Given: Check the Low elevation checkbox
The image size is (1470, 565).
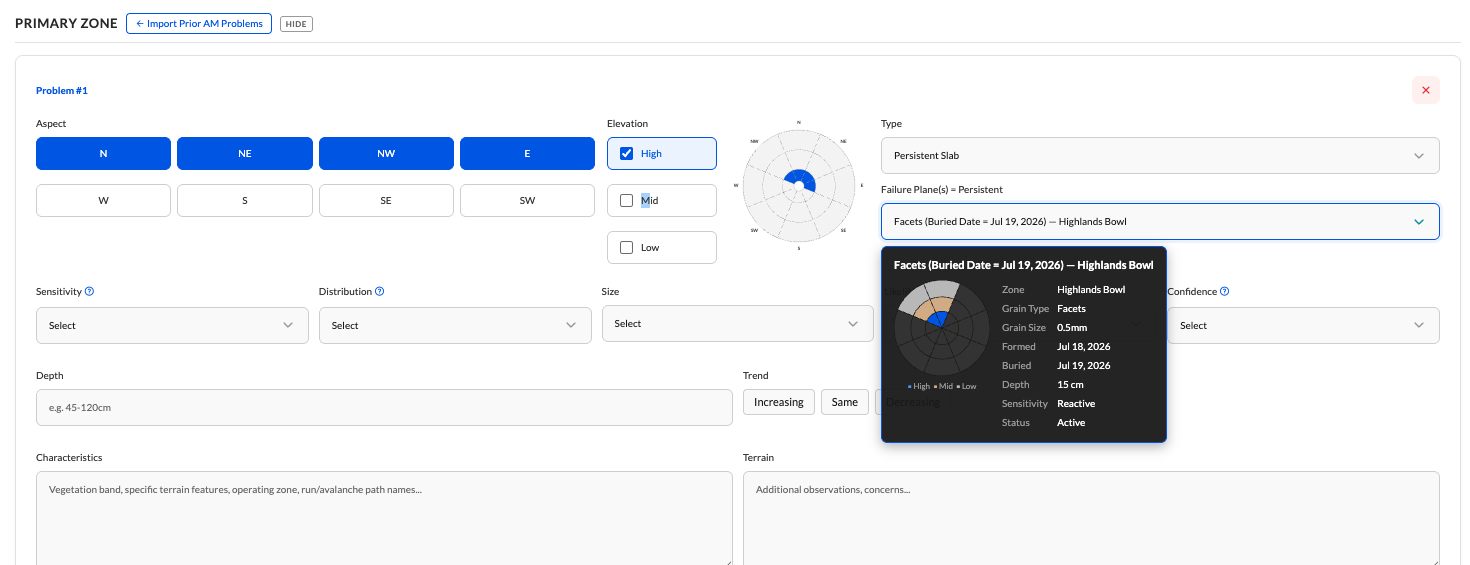Looking at the screenshot, I should pyautogui.click(x=626, y=248).
